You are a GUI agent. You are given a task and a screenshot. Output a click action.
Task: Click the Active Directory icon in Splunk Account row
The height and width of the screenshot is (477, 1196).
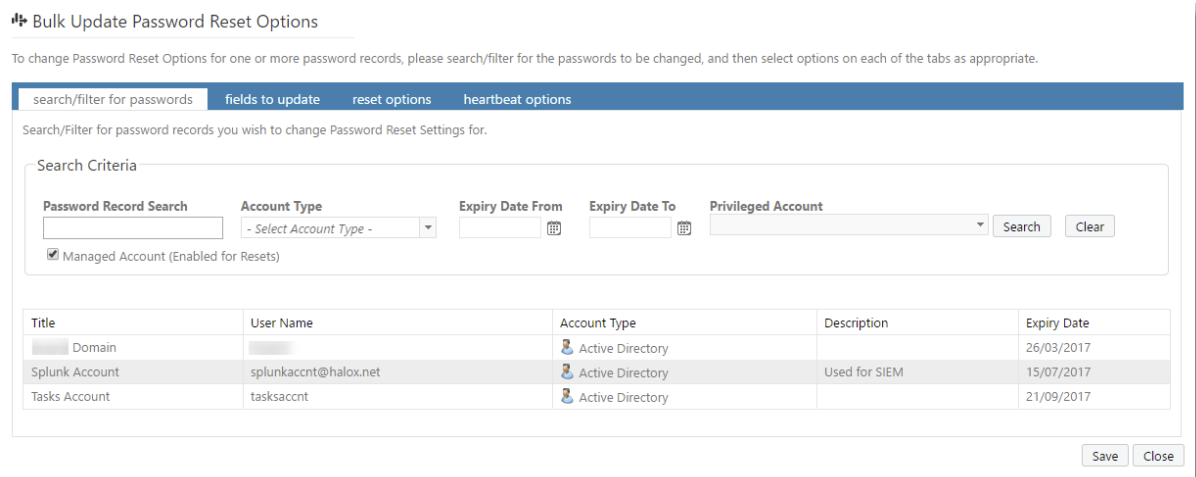pos(567,372)
